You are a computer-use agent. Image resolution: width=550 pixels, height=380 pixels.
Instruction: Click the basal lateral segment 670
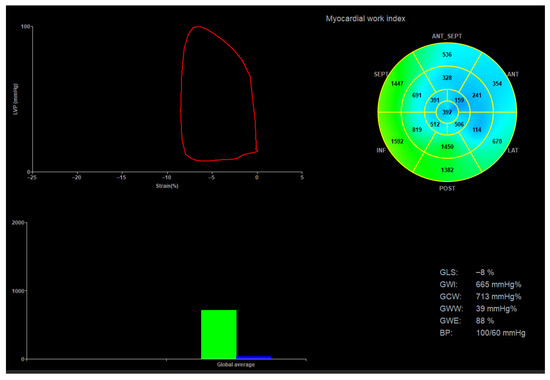(497, 141)
